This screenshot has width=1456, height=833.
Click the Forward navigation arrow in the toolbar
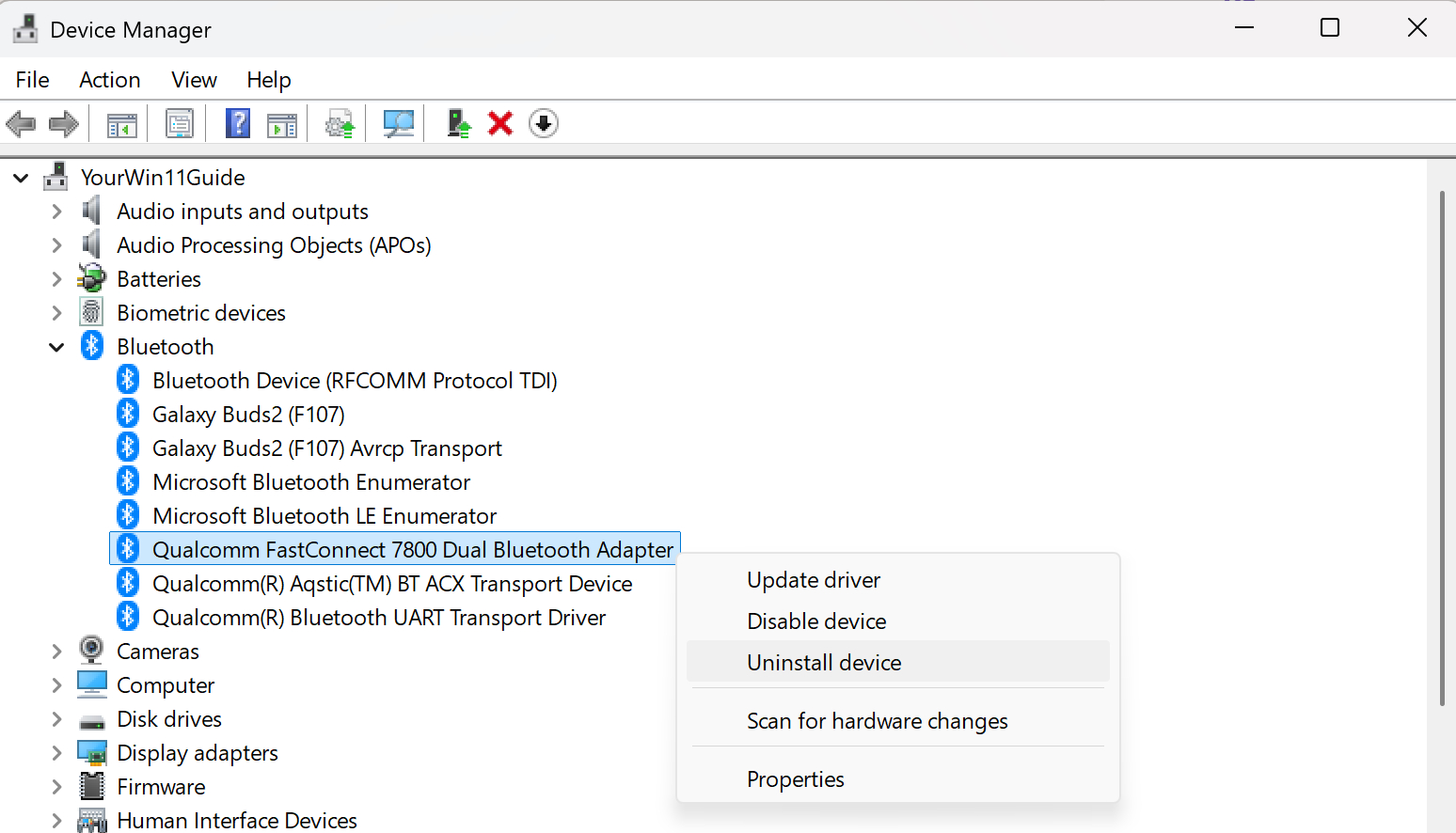[x=63, y=123]
